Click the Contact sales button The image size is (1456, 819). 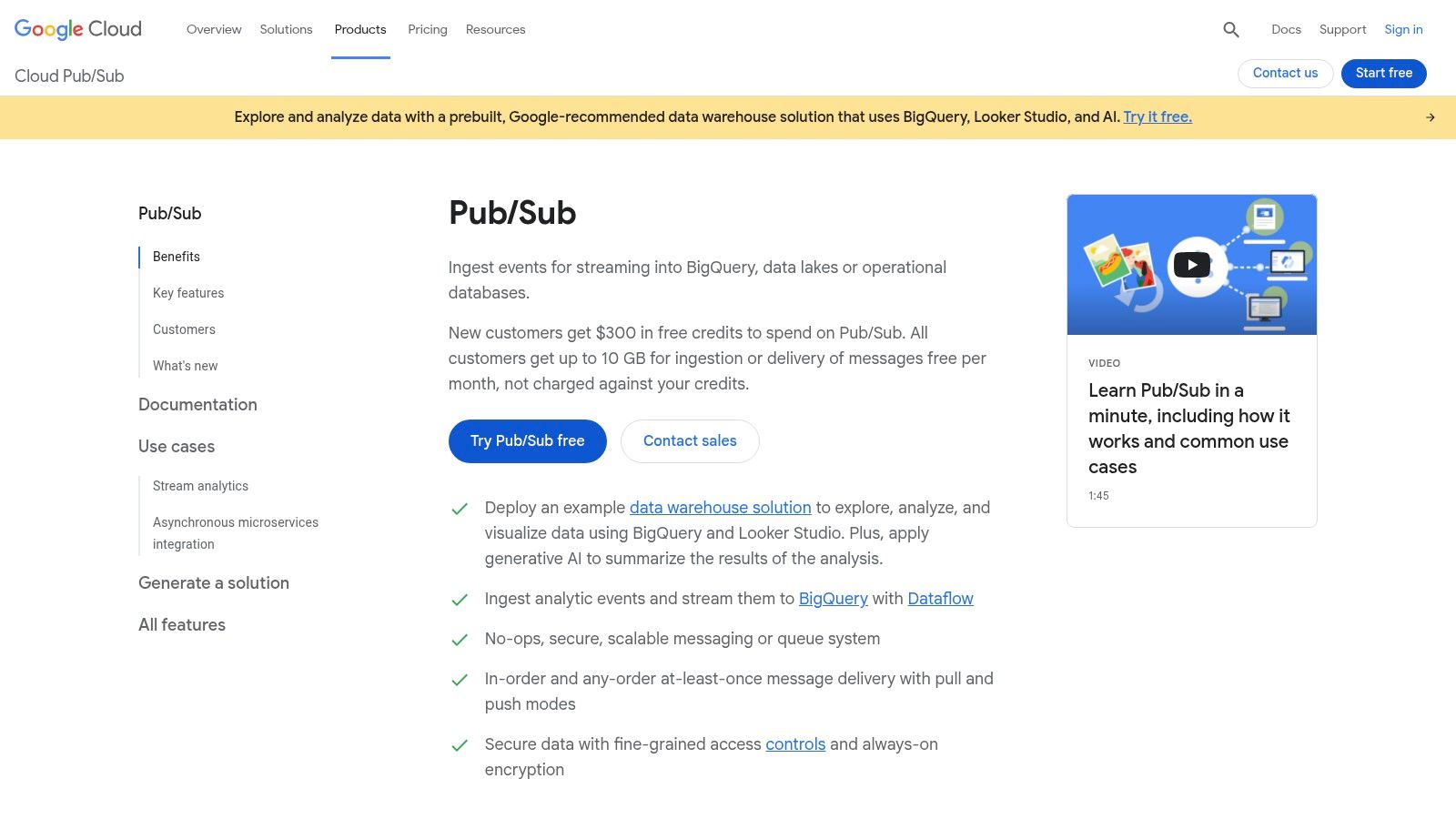689,440
